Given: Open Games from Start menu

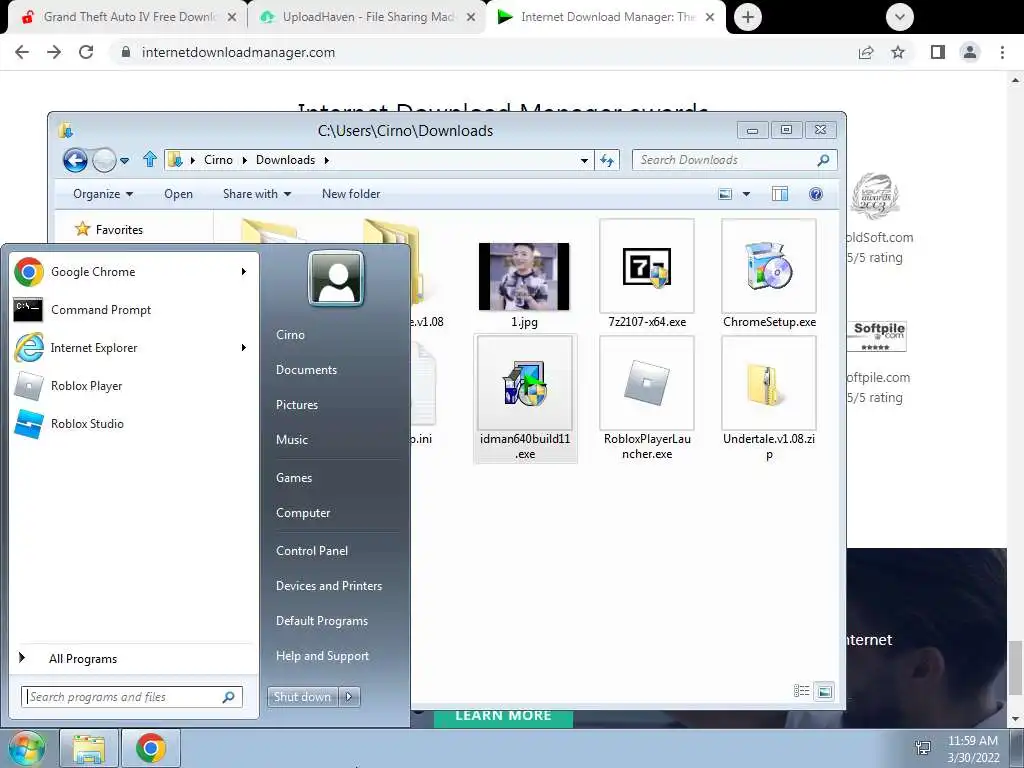Looking at the screenshot, I should (x=294, y=477).
